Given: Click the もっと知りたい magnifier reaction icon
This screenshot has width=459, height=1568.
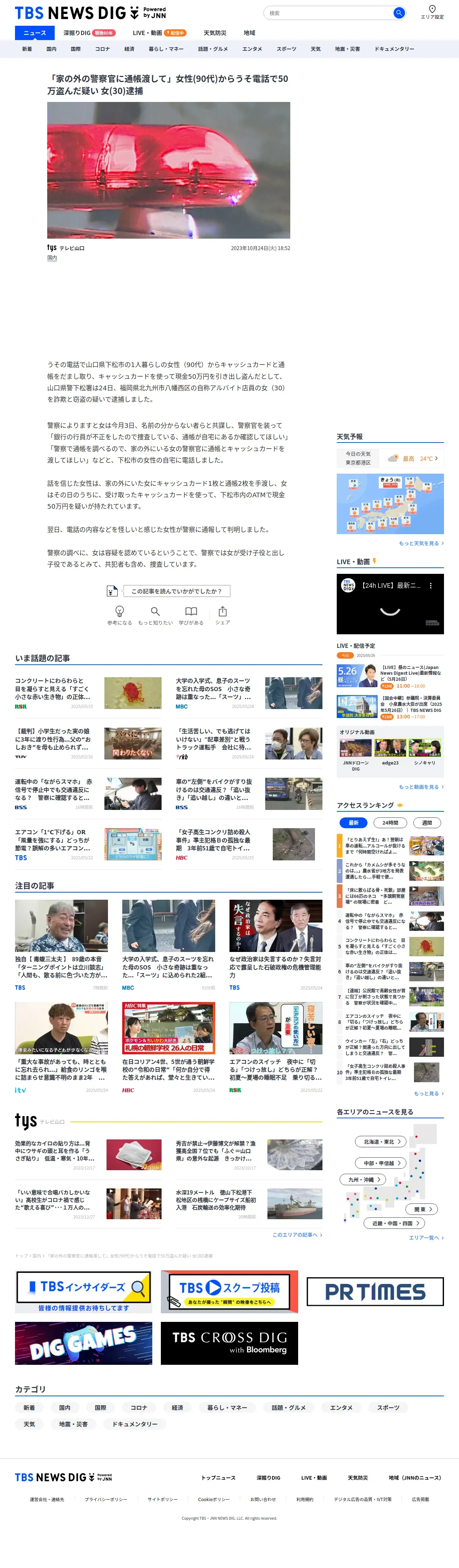Looking at the screenshot, I should pos(155,611).
